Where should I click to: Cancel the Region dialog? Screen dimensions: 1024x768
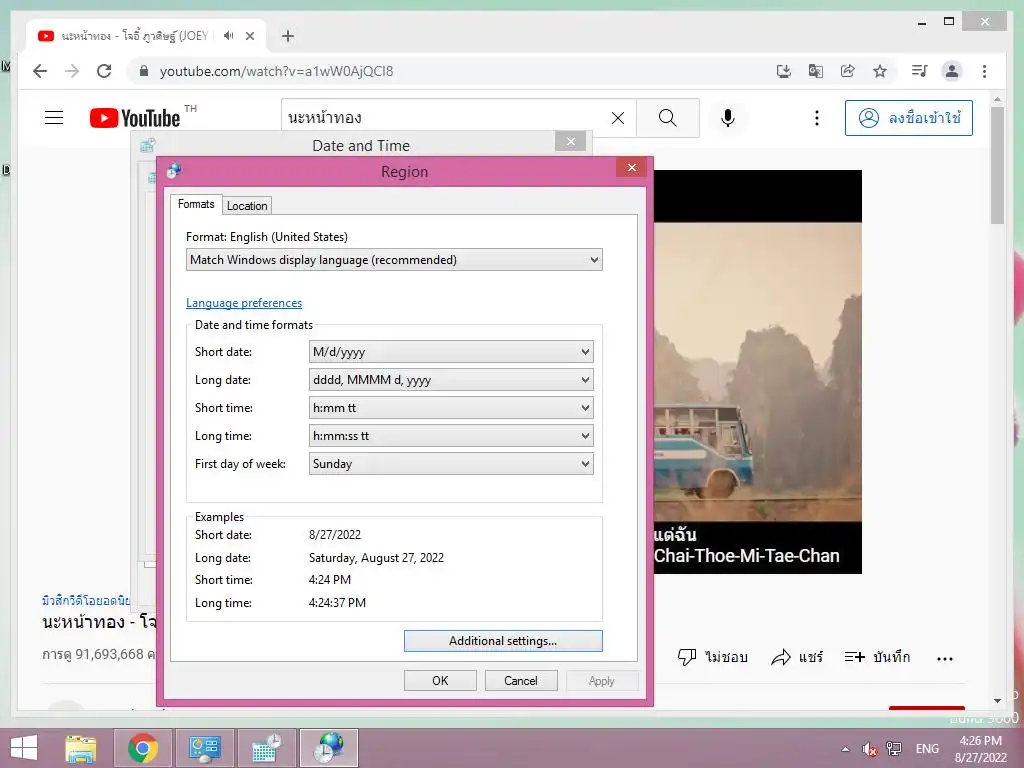520,680
